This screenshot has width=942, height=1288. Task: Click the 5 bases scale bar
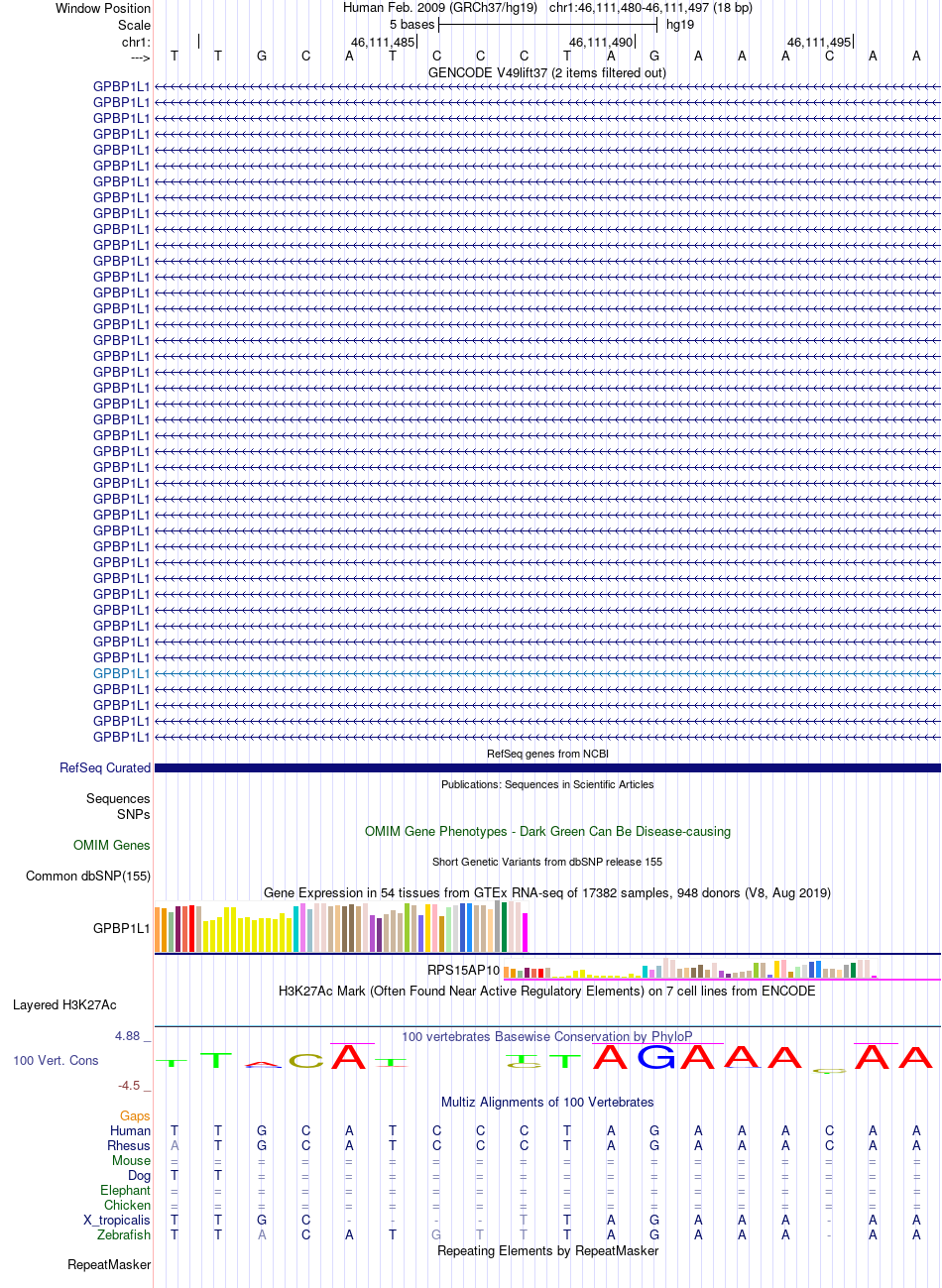coord(547,25)
